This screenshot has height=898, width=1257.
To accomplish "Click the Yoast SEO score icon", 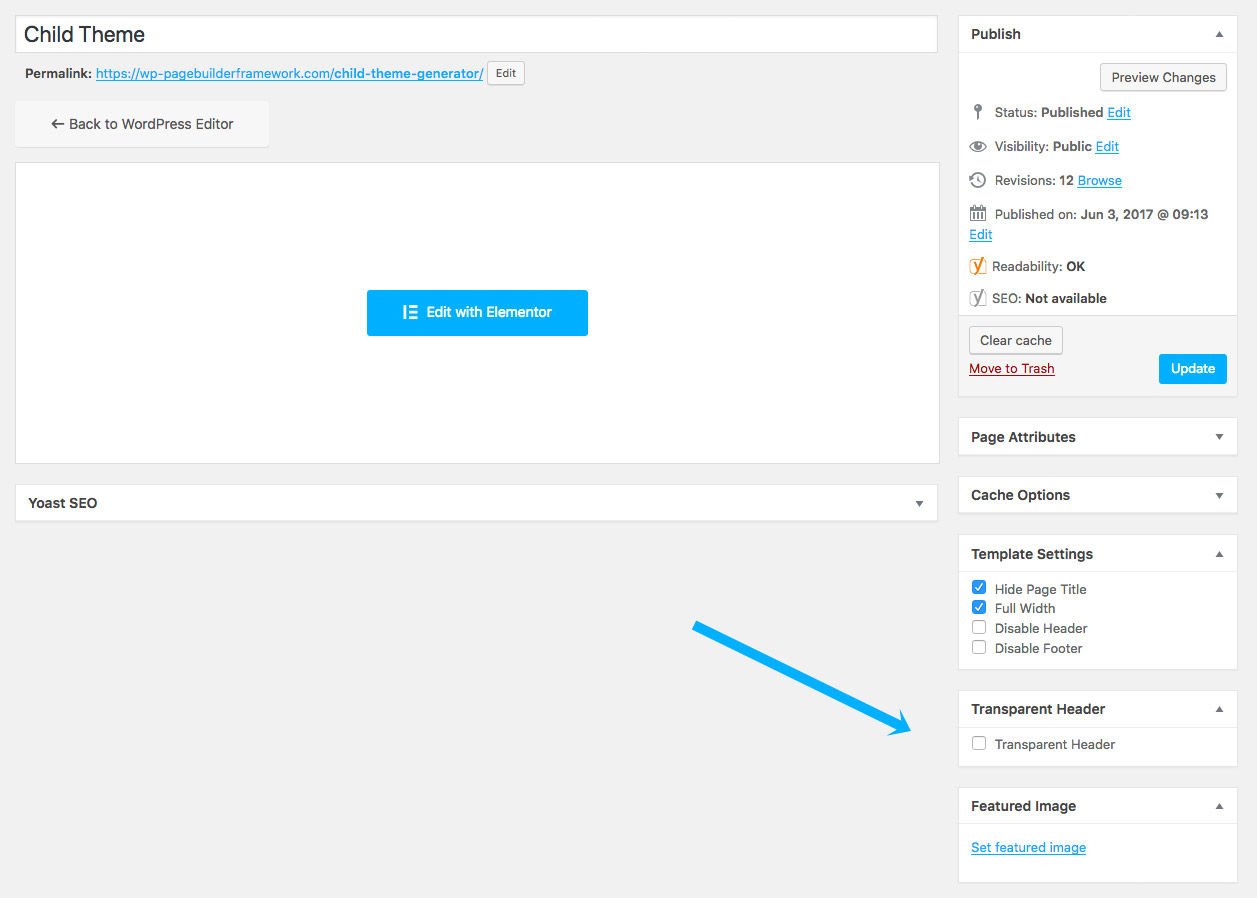I will tap(978, 298).
